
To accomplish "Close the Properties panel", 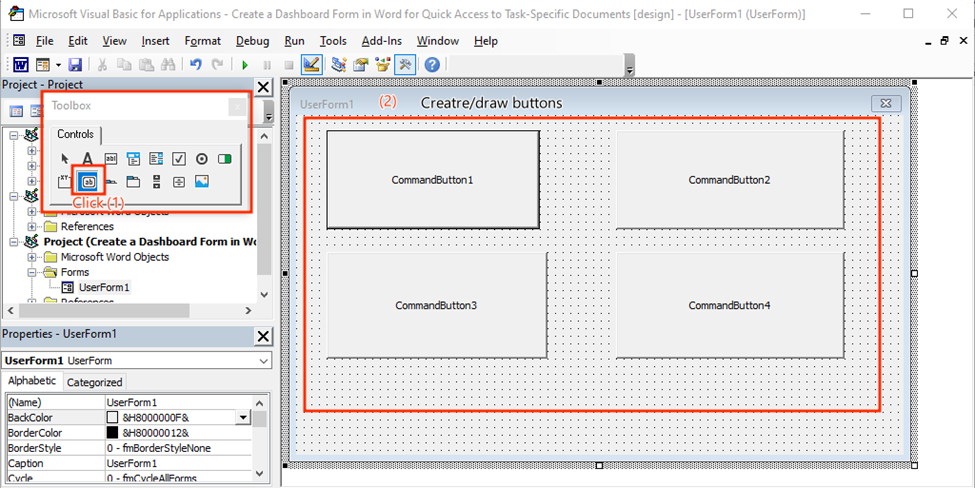I will point(264,336).
